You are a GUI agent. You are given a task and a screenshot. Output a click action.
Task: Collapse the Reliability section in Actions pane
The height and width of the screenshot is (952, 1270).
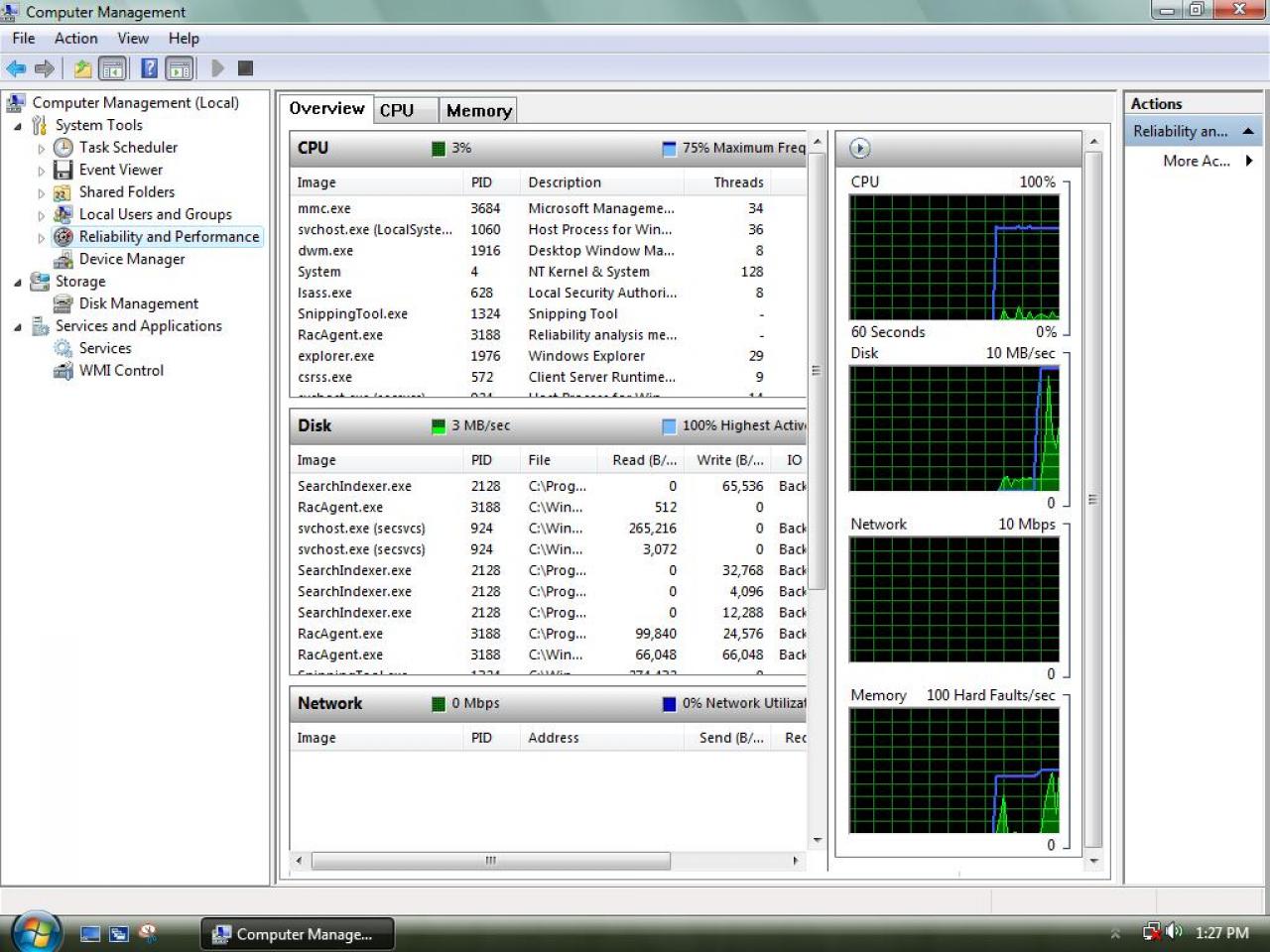click(x=1248, y=131)
